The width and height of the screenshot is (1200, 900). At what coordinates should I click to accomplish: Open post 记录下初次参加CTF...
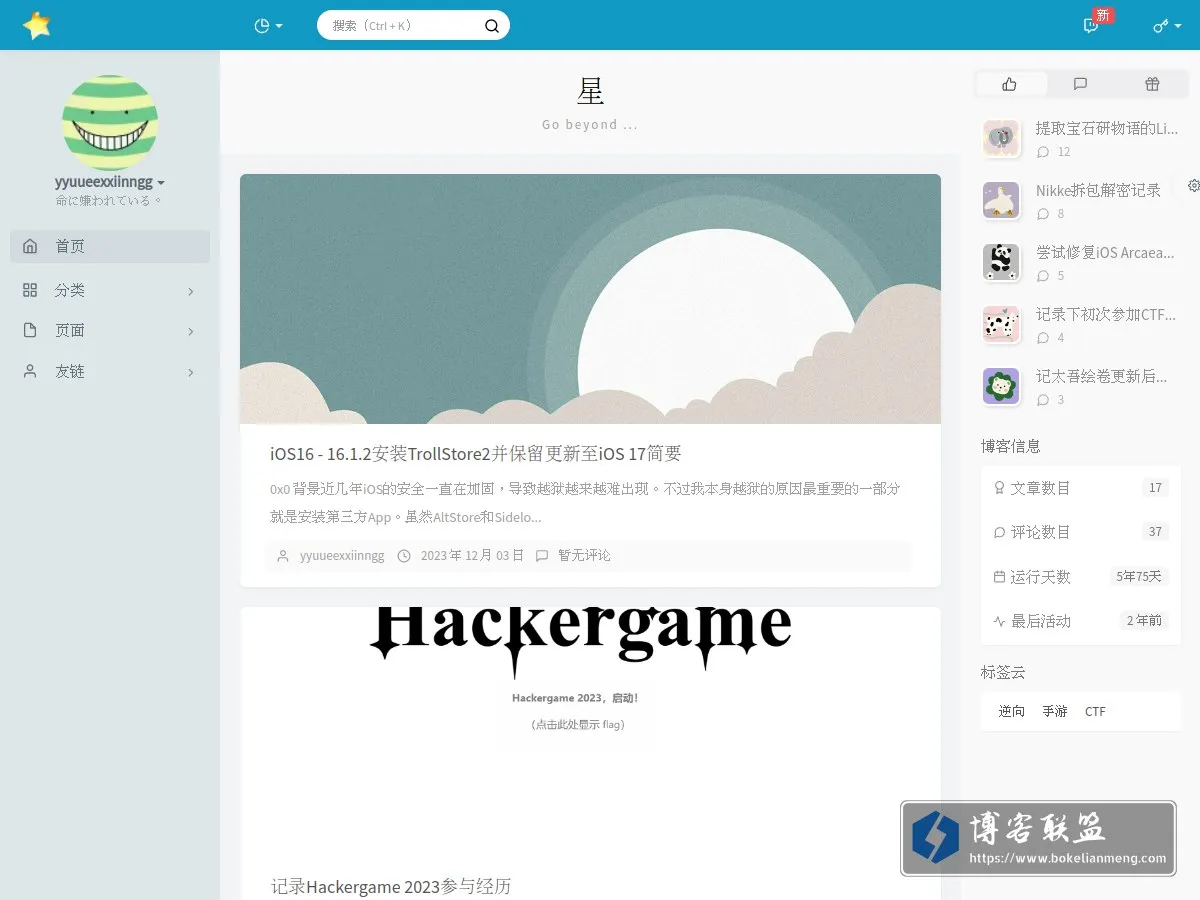1106,314
